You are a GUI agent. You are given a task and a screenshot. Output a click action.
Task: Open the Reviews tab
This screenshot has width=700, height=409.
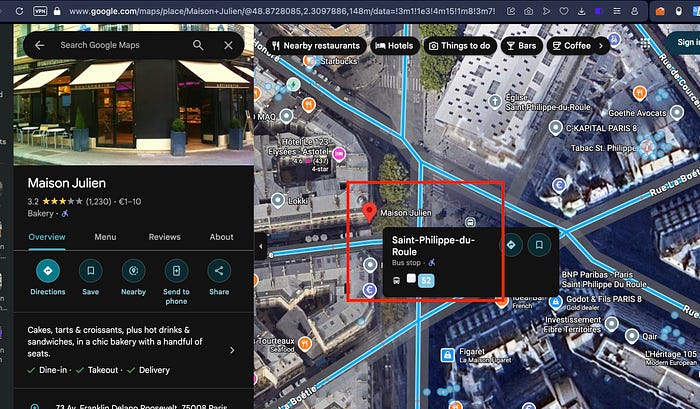coord(164,237)
